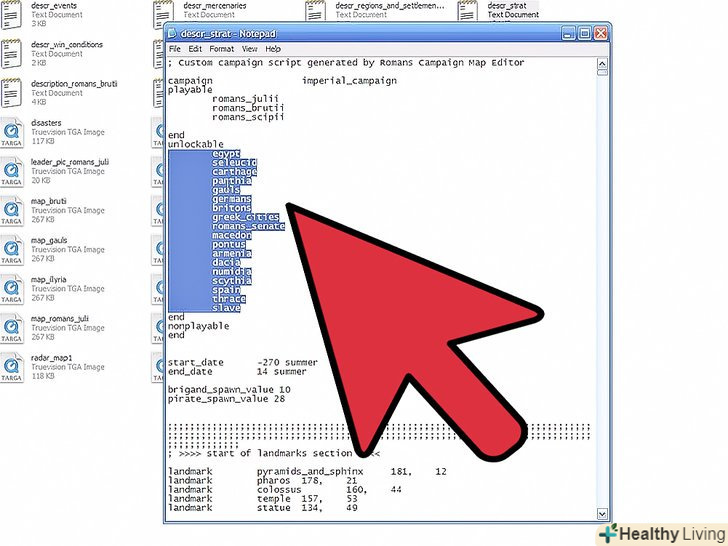Viewport: 728px width, 546px height.
Task: Click the map_romans_julii file name
Action: pos(59,318)
